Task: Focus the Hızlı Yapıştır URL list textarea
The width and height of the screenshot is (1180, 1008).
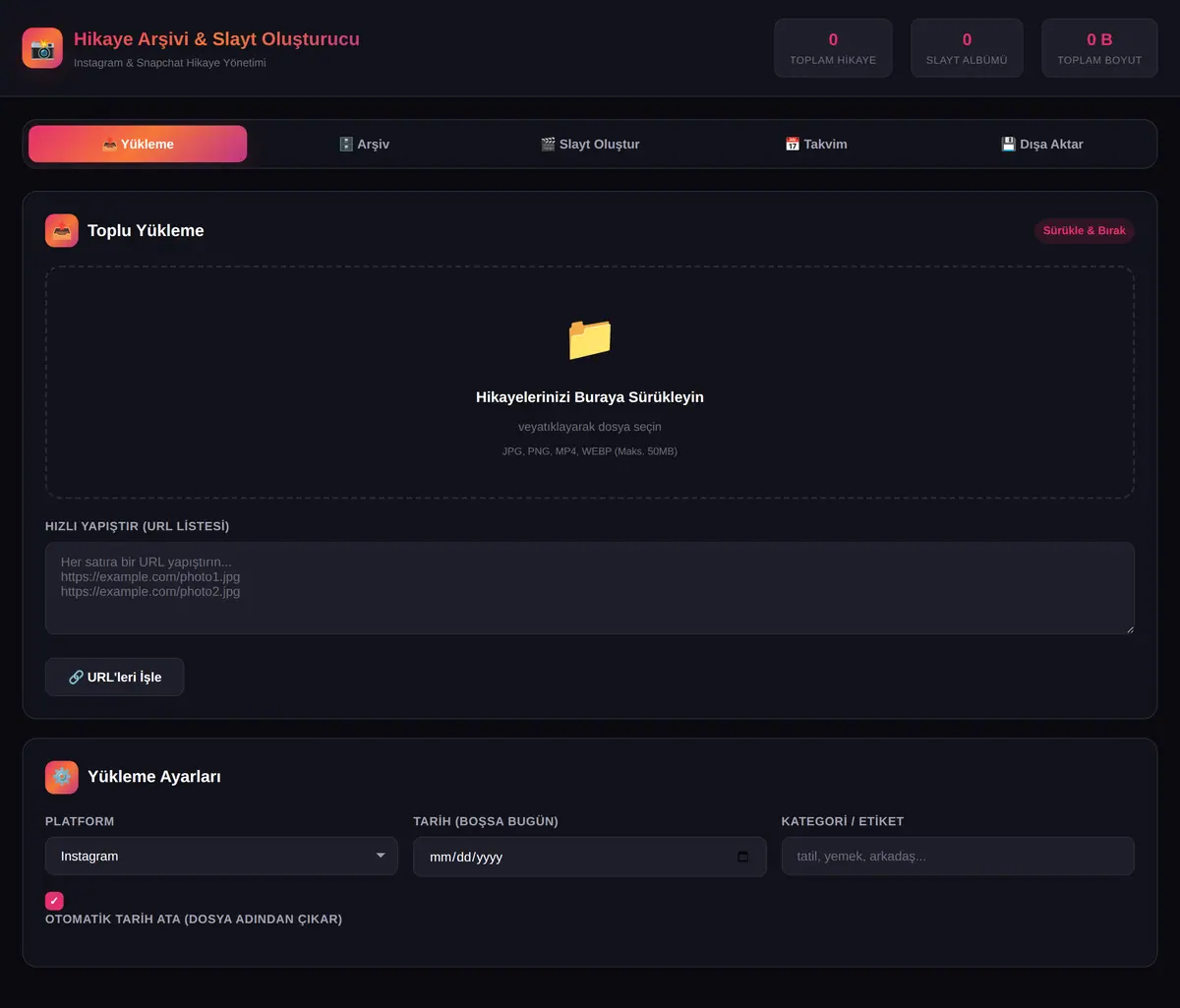Action: pos(590,588)
